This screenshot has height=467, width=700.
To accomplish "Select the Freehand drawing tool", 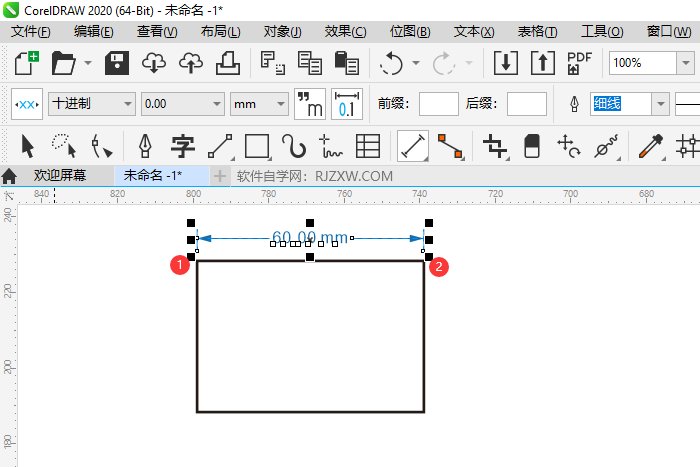I will (331, 146).
